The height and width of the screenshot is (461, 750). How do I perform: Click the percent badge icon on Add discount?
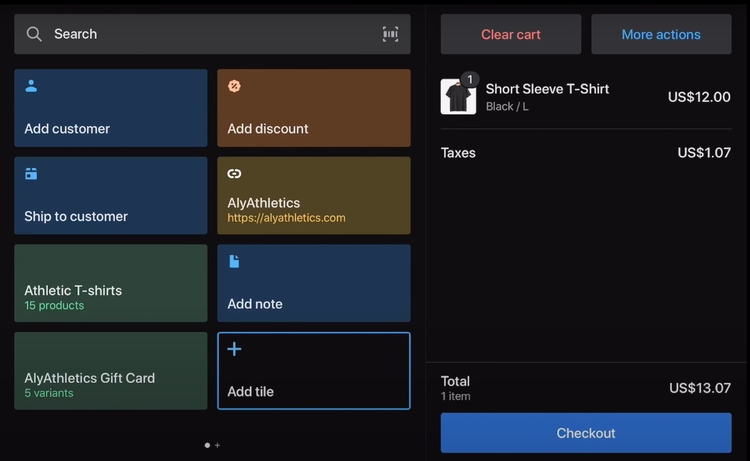coord(234,86)
